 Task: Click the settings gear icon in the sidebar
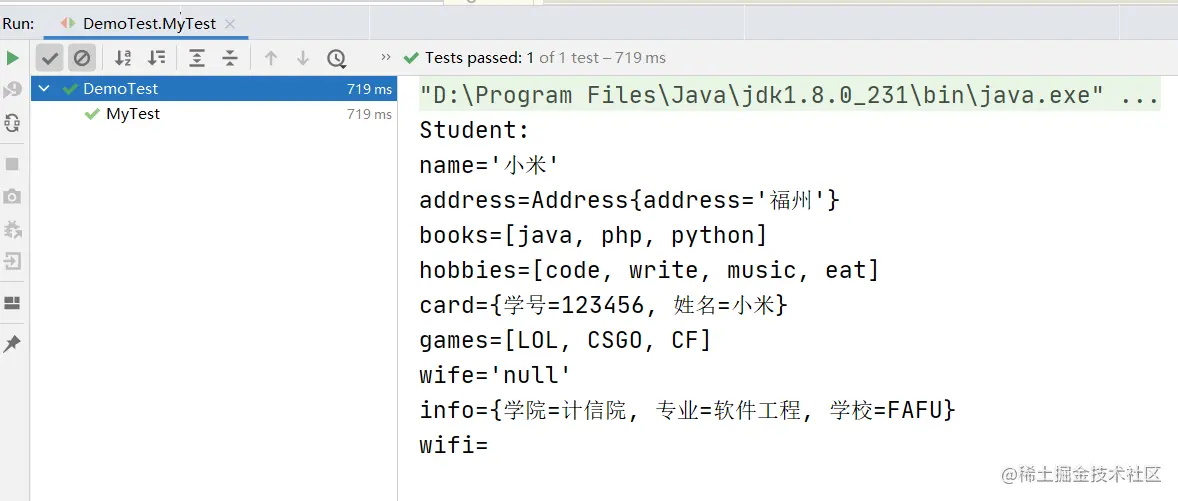[x=12, y=228]
